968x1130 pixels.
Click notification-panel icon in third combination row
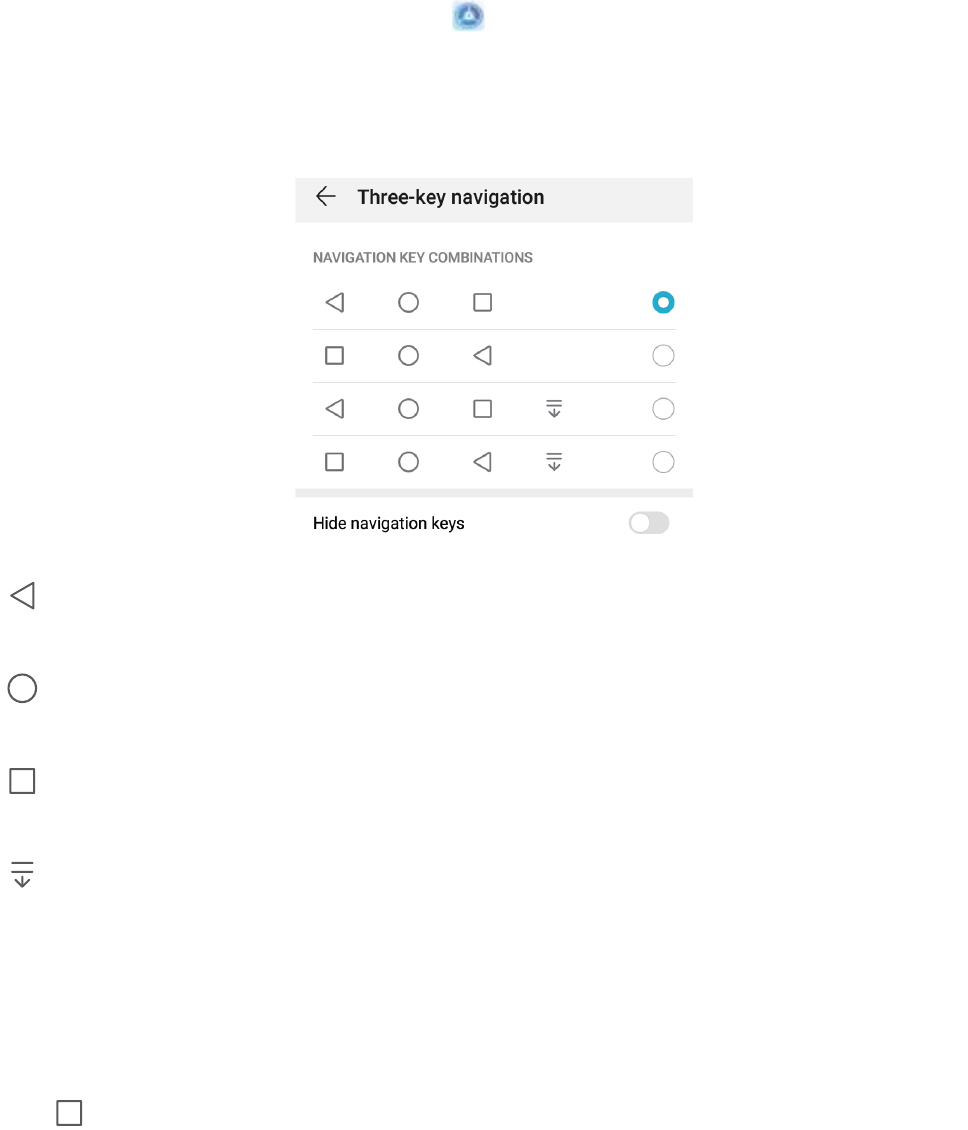click(554, 409)
